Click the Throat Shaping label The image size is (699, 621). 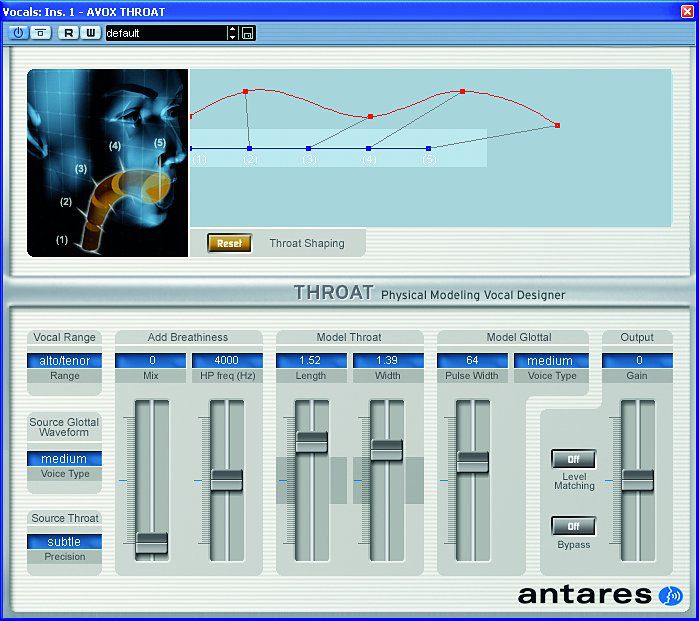pos(307,243)
